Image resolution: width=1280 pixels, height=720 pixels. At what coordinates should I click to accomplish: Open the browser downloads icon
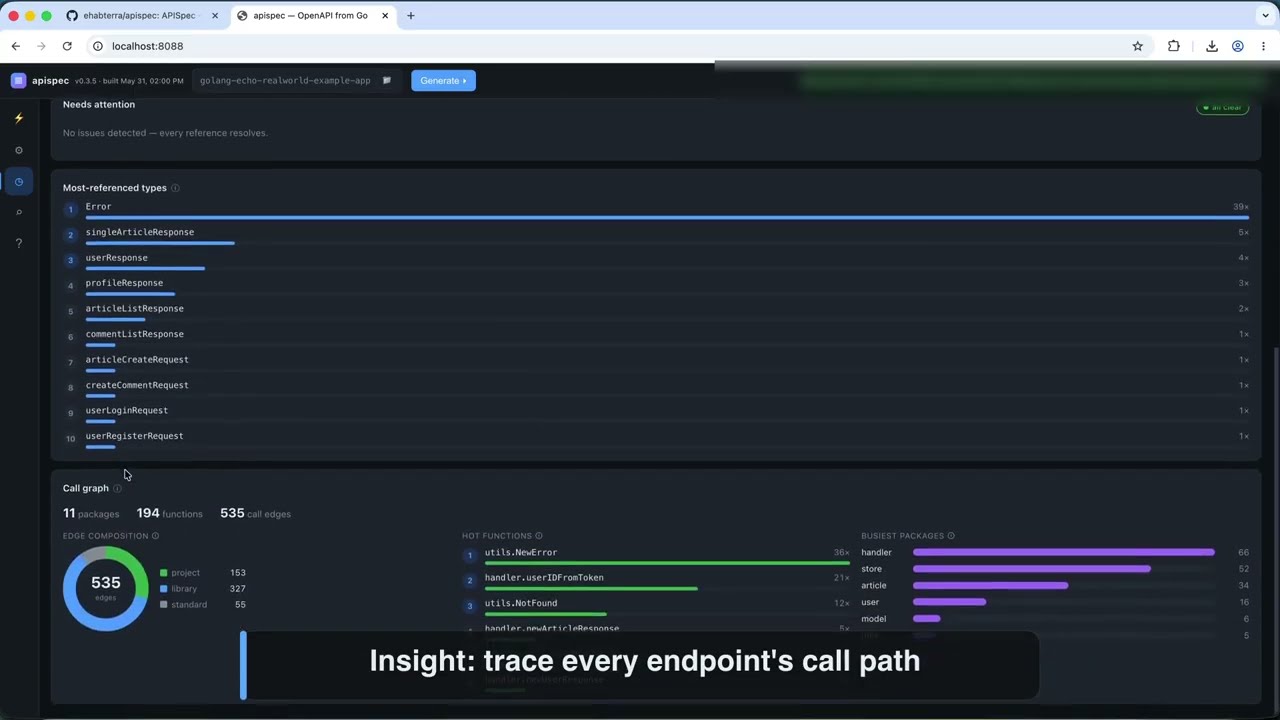pyautogui.click(x=1211, y=46)
